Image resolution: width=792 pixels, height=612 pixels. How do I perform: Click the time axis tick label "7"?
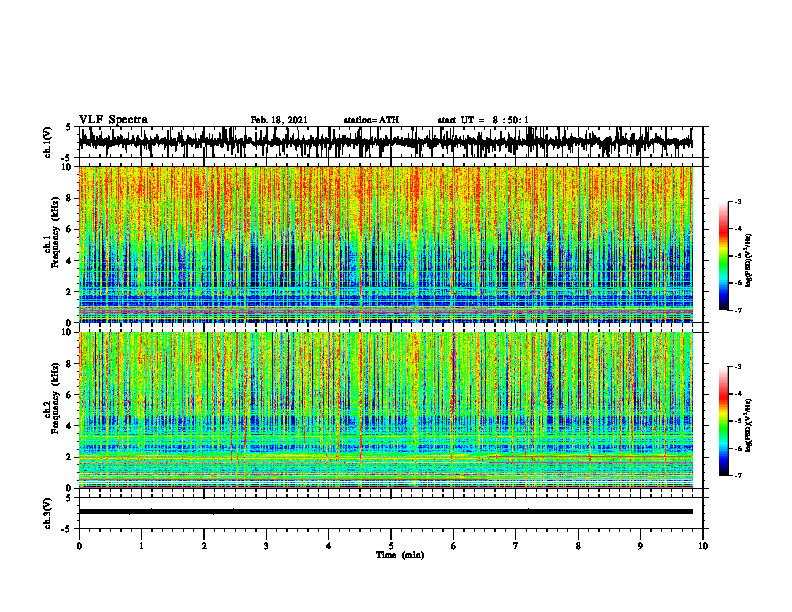(x=516, y=546)
